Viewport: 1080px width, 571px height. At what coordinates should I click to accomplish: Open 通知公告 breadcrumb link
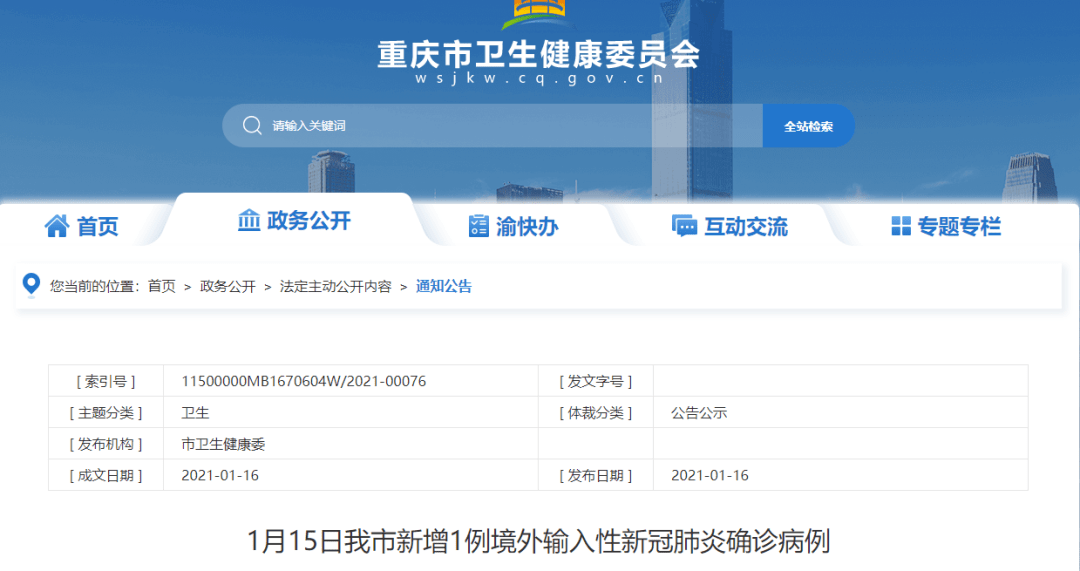tap(444, 286)
